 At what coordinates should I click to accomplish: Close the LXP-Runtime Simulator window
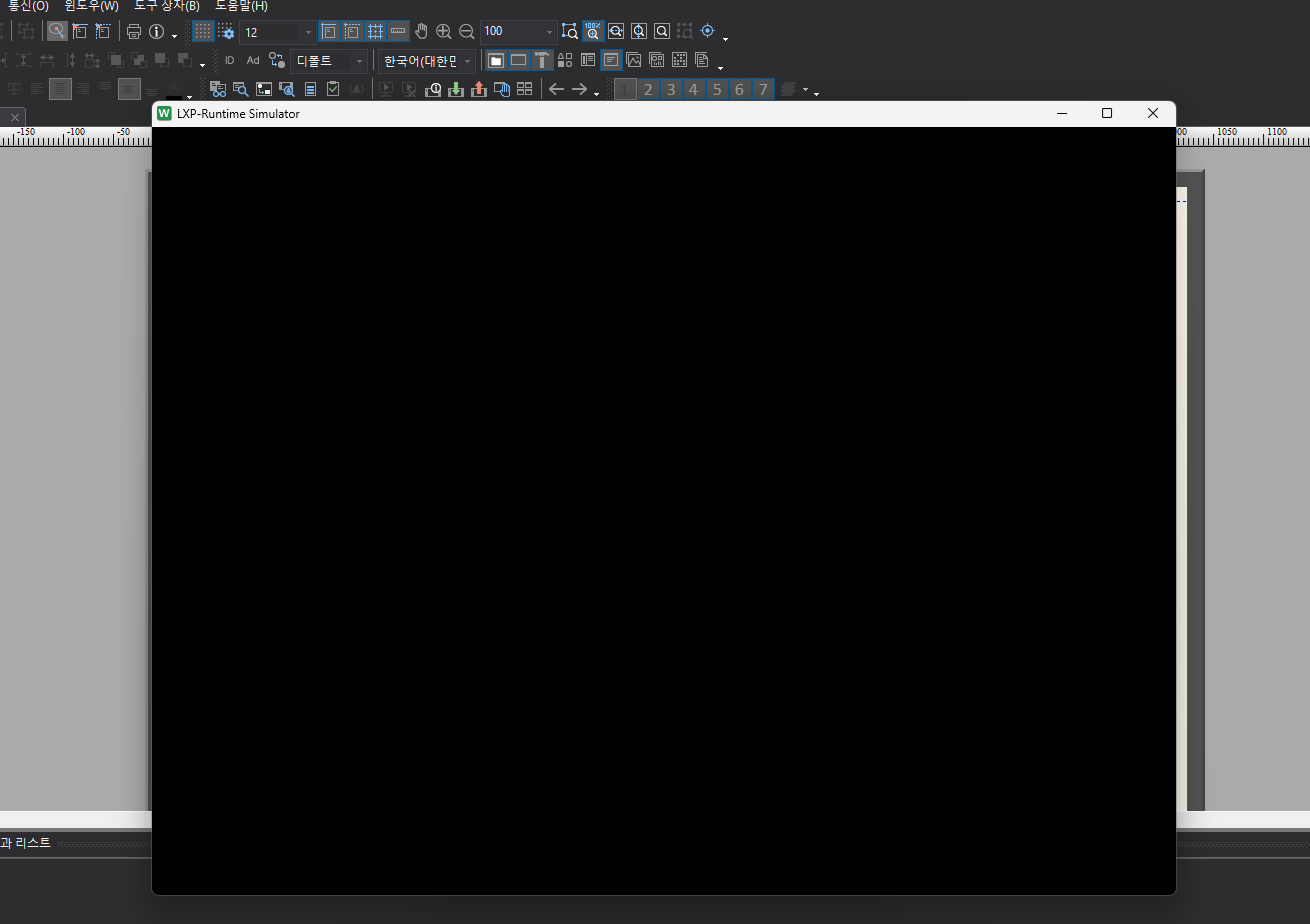1153,113
